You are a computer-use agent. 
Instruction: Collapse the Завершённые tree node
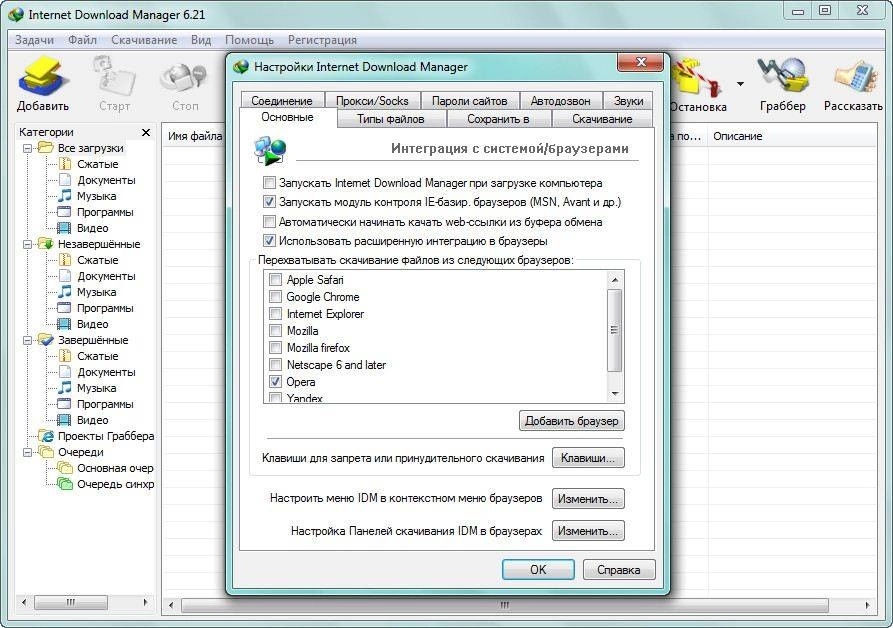[x=27, y=340]
